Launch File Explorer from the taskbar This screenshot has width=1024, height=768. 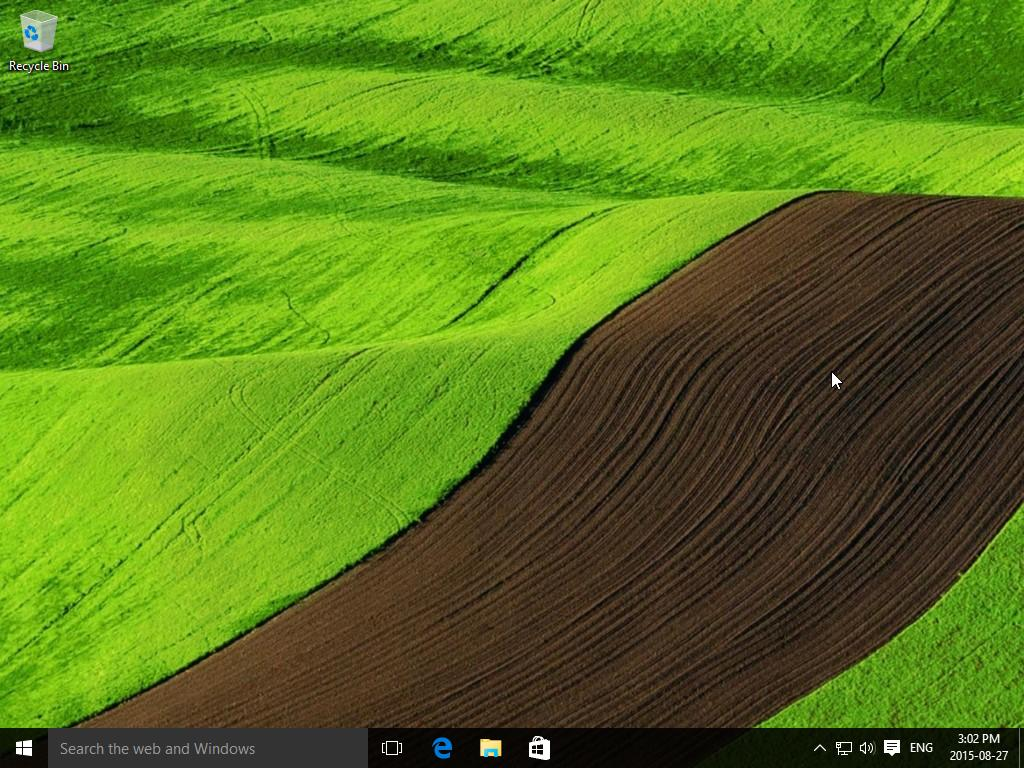click(489, 748)
